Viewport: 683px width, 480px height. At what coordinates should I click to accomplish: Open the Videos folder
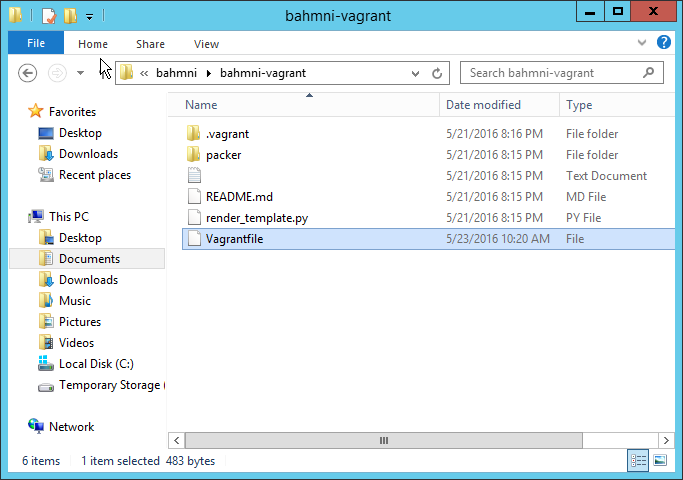click(76, 343)
